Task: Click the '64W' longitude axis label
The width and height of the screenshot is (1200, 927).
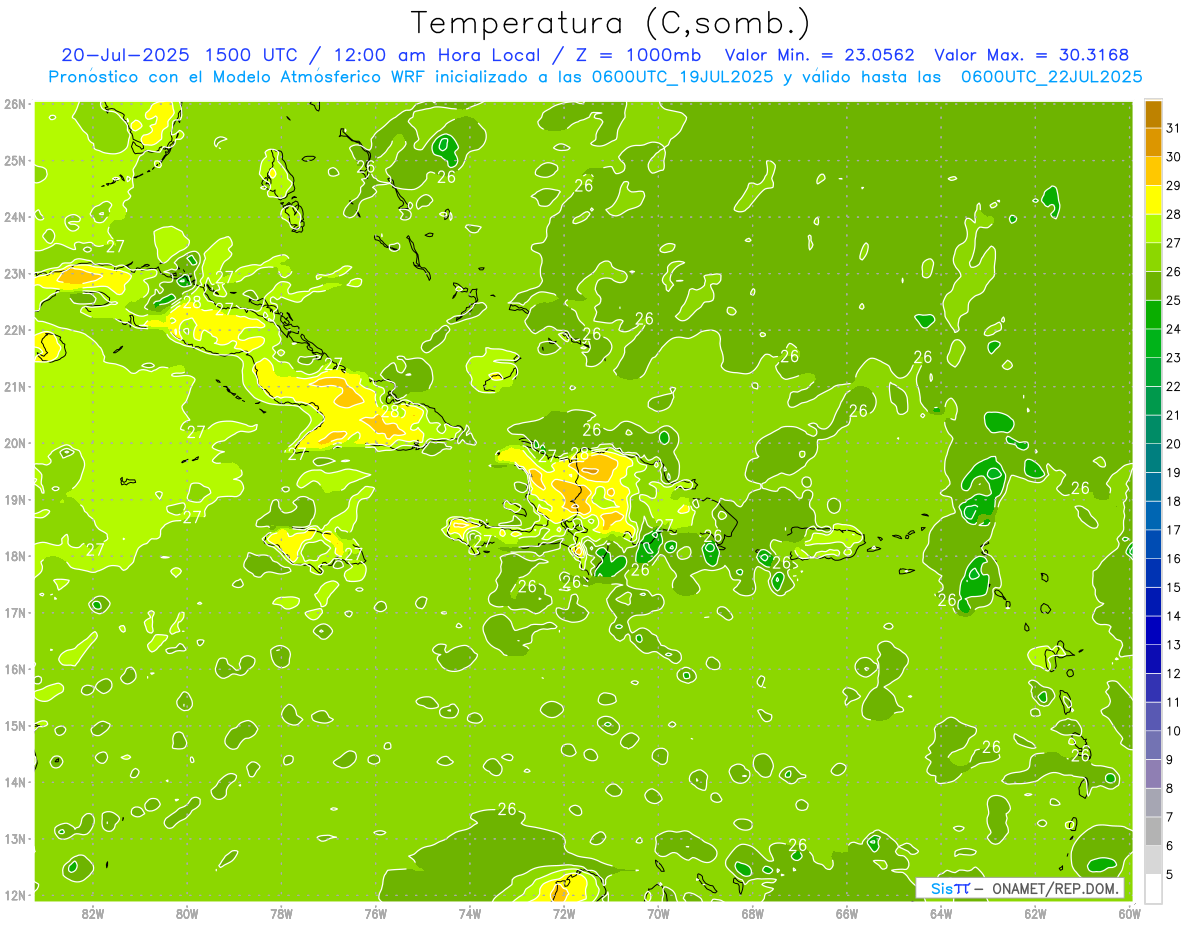Action: point(941,913)
